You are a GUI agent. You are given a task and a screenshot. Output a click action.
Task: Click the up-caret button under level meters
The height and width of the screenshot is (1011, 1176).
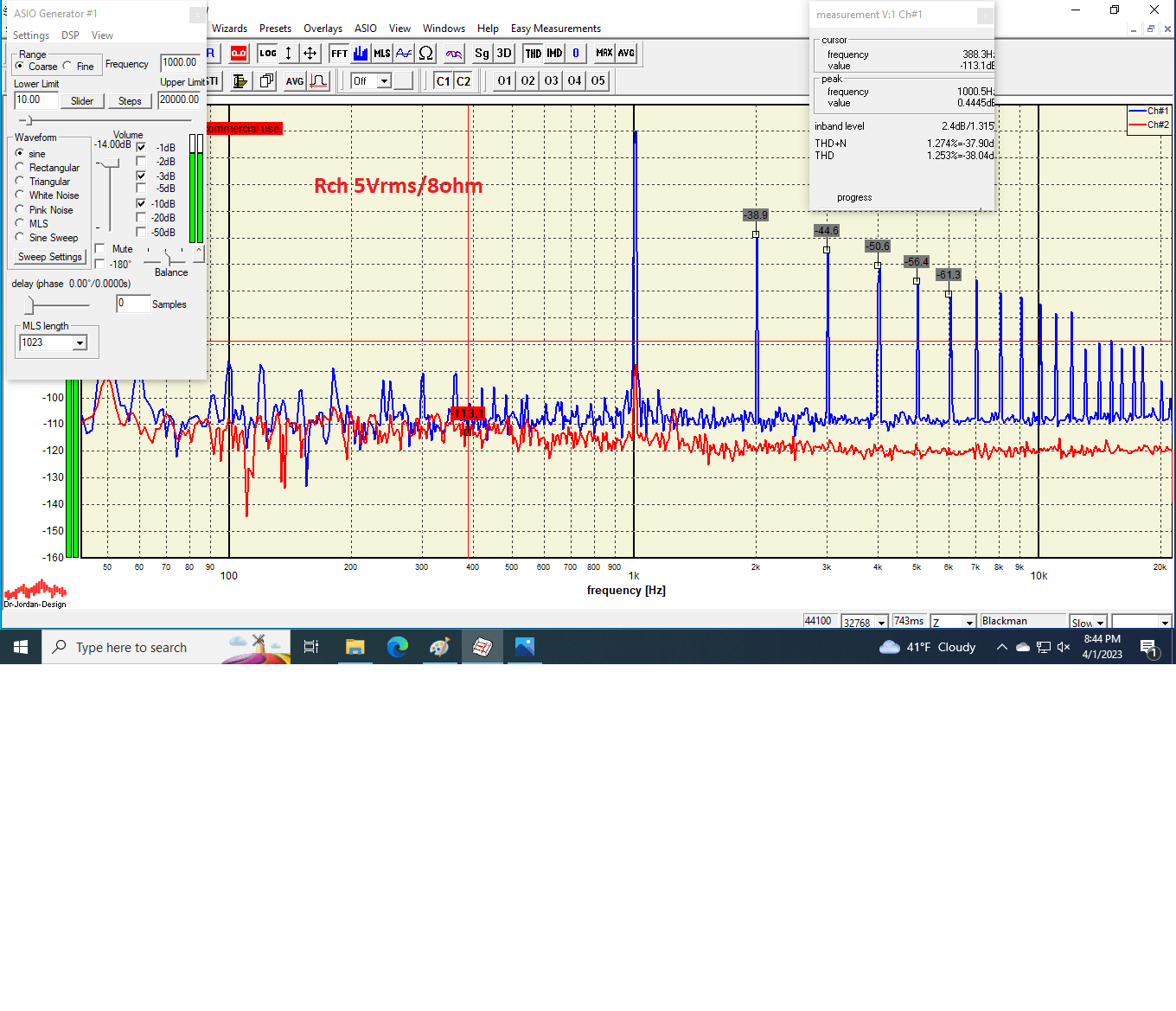click(x=199, y=253)
